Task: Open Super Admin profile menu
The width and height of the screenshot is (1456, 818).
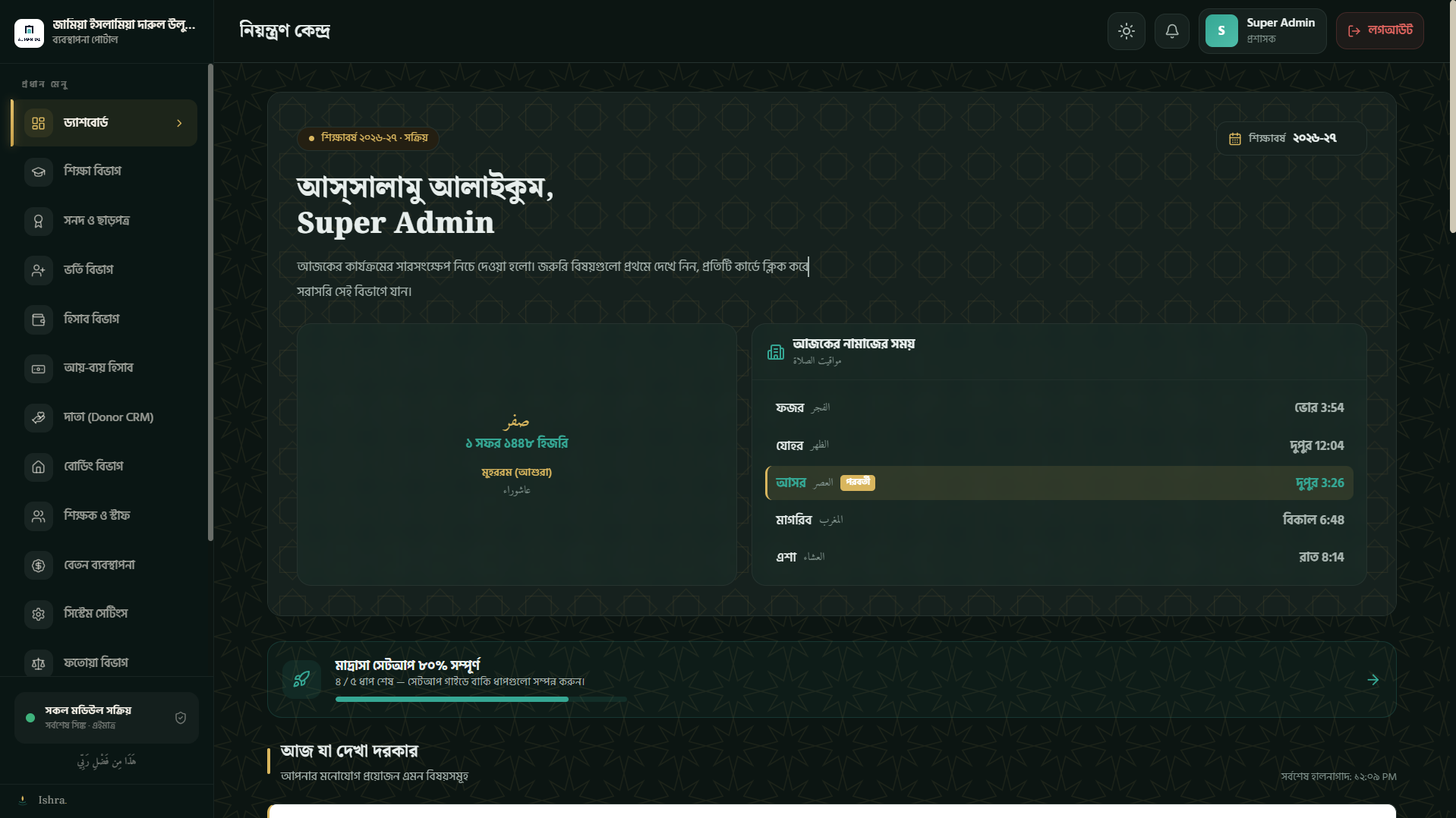Action: (1262, 31)
